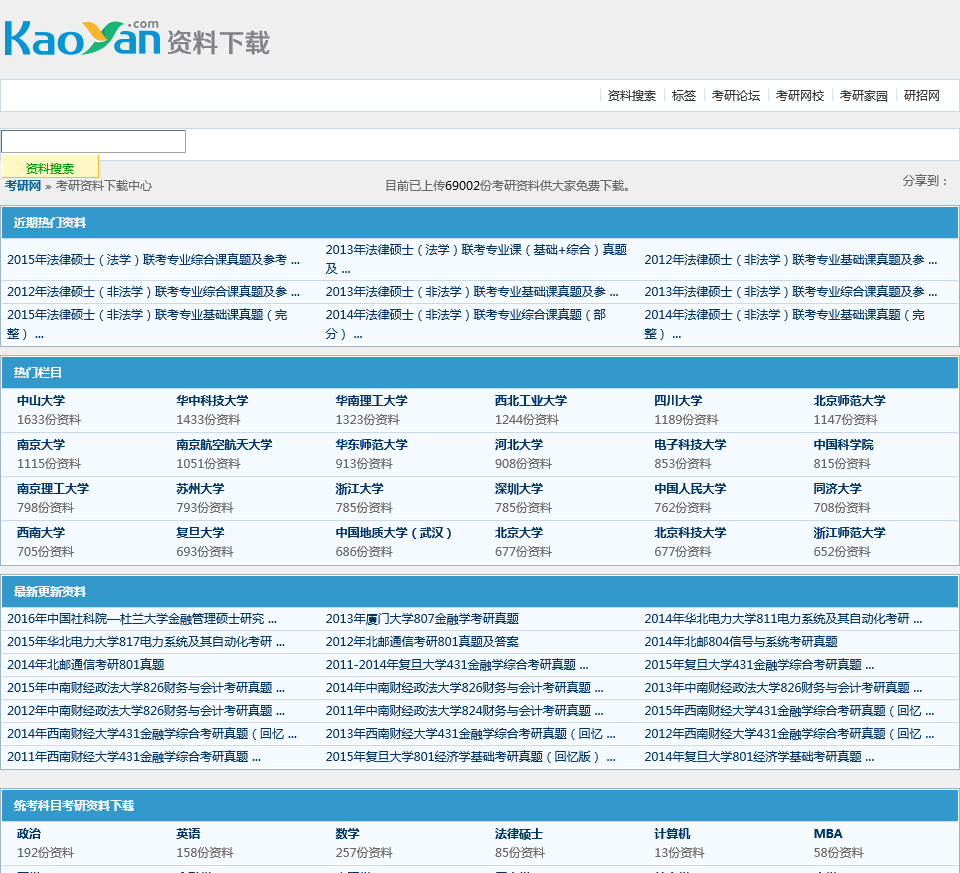The image size is (960, 873).
Task: Select 西北工业大学 category
Action: click(x=531, y=400)
